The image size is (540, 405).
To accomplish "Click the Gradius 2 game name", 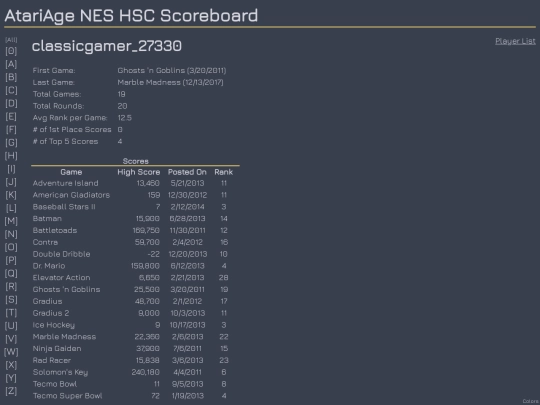I will pos(51,313).
